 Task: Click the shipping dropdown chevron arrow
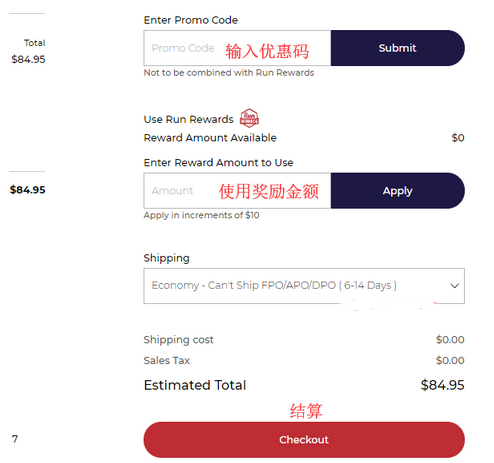tap(454, 286)
